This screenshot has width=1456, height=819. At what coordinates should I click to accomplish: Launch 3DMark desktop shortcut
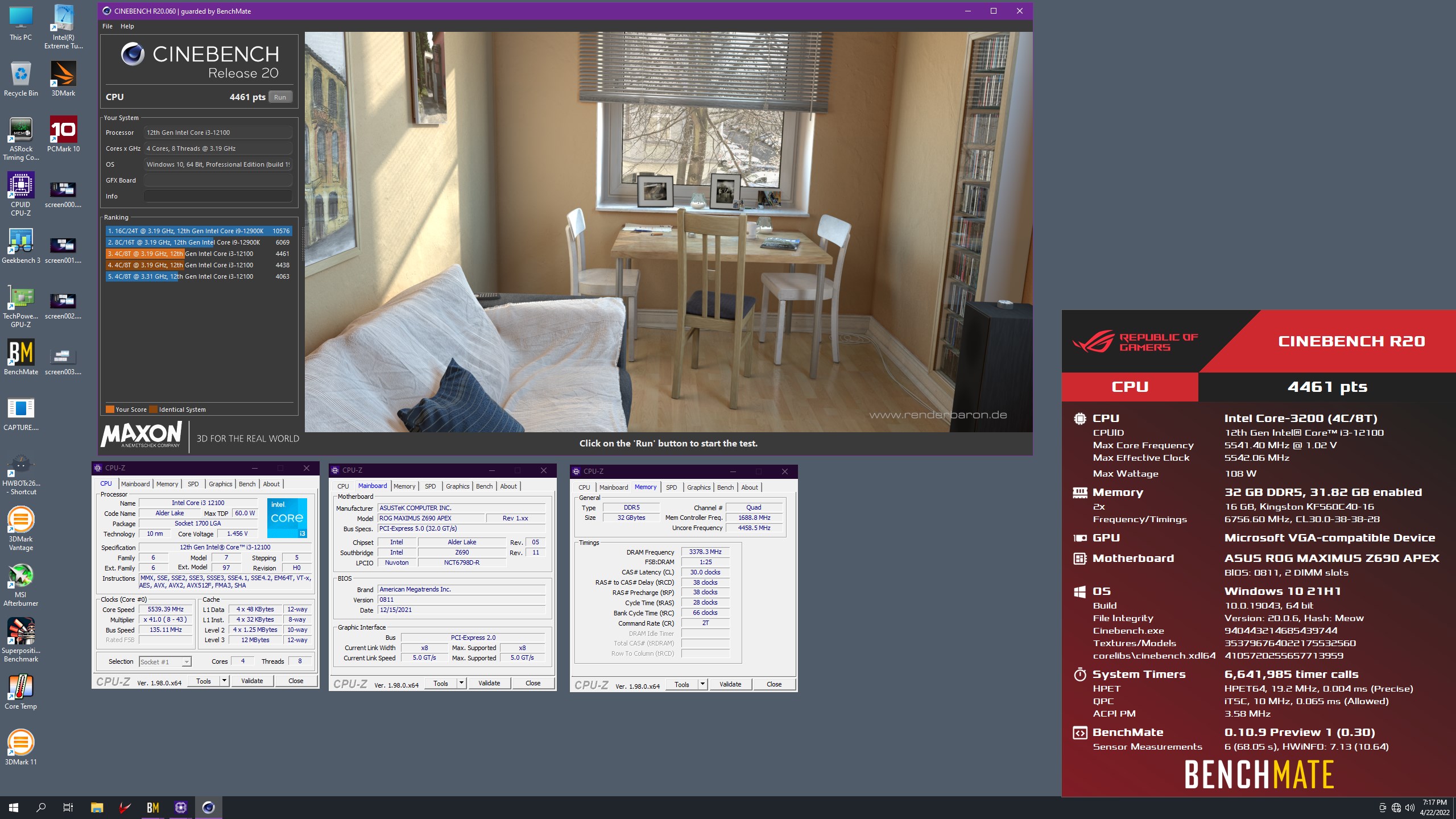64,79
